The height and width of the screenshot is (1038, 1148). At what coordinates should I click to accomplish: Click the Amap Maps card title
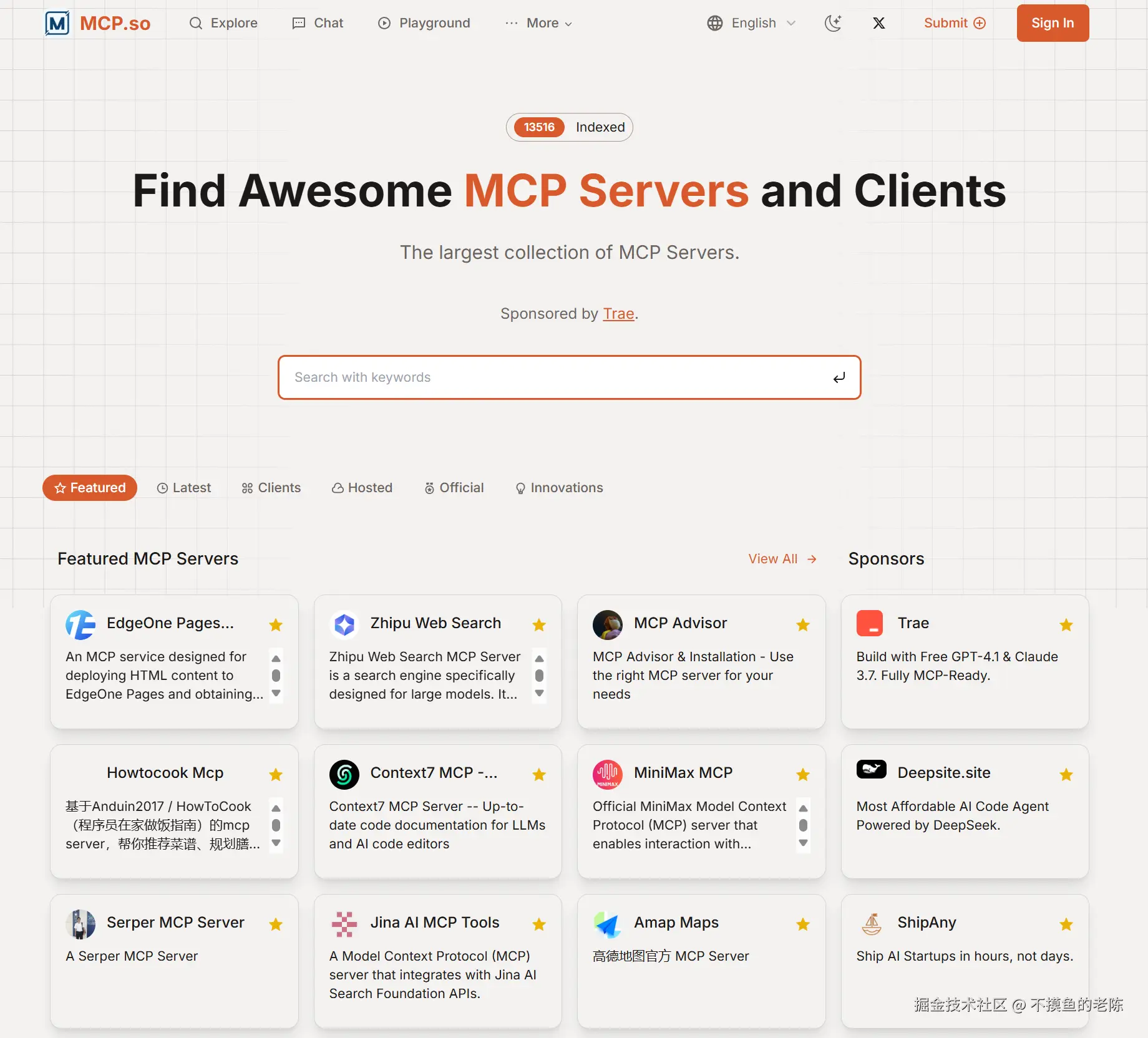click(676, 923)
